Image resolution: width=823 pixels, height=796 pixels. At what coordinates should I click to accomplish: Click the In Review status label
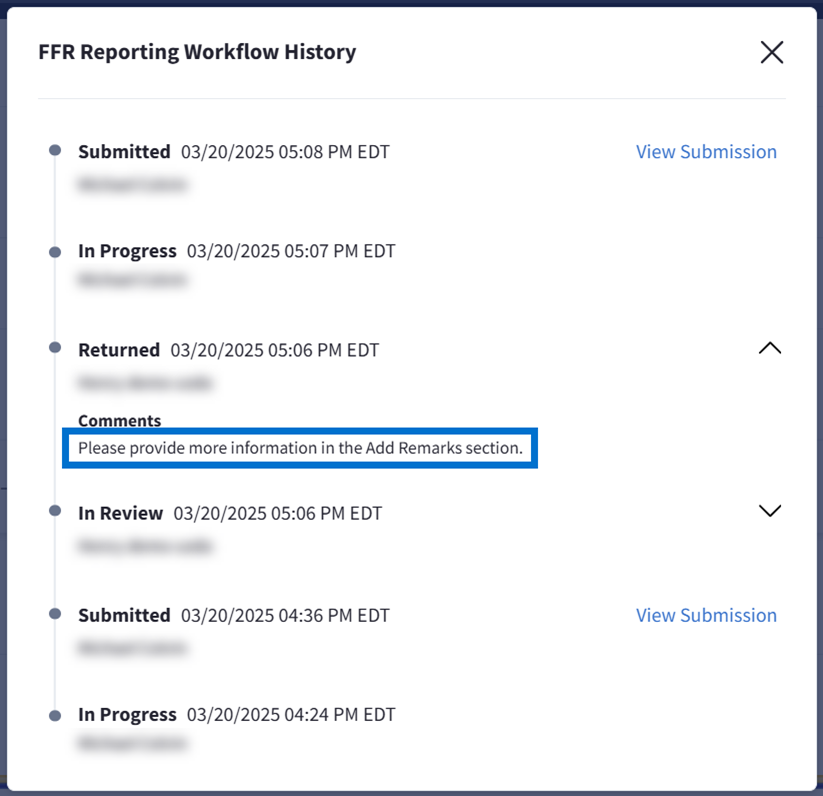click(120, 513)
